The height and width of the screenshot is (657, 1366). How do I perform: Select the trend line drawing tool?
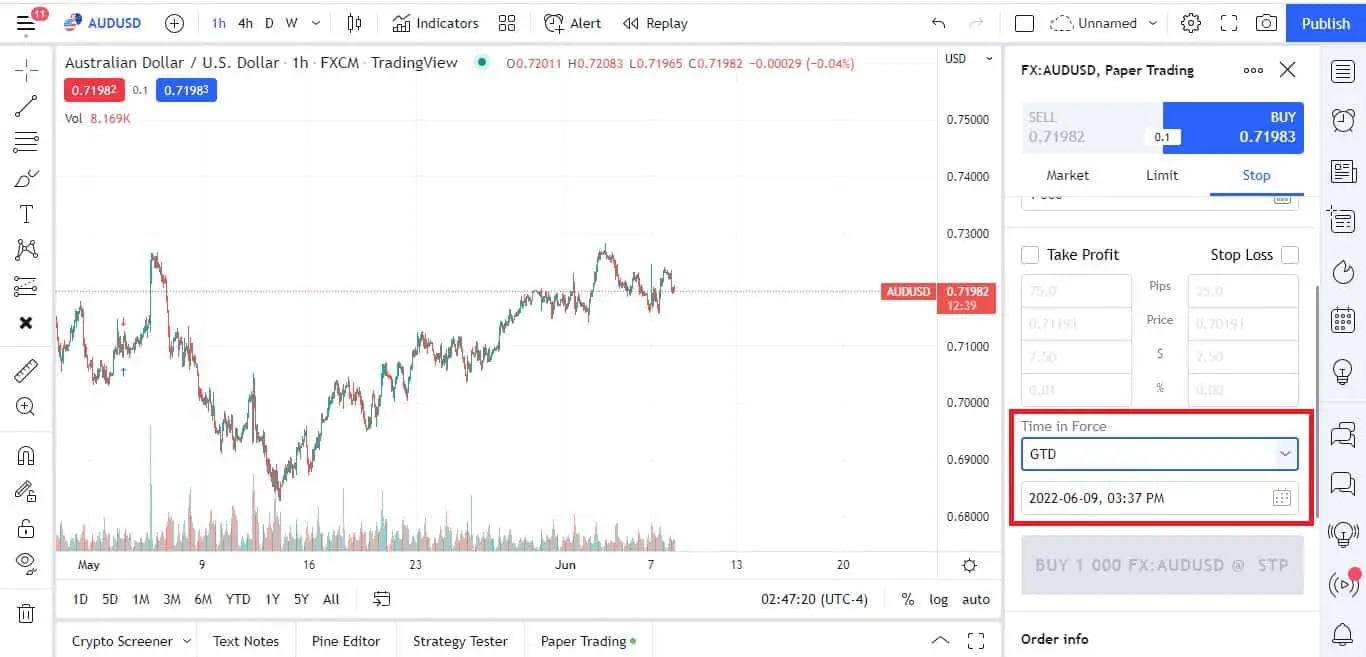click(x=26, y=105)
